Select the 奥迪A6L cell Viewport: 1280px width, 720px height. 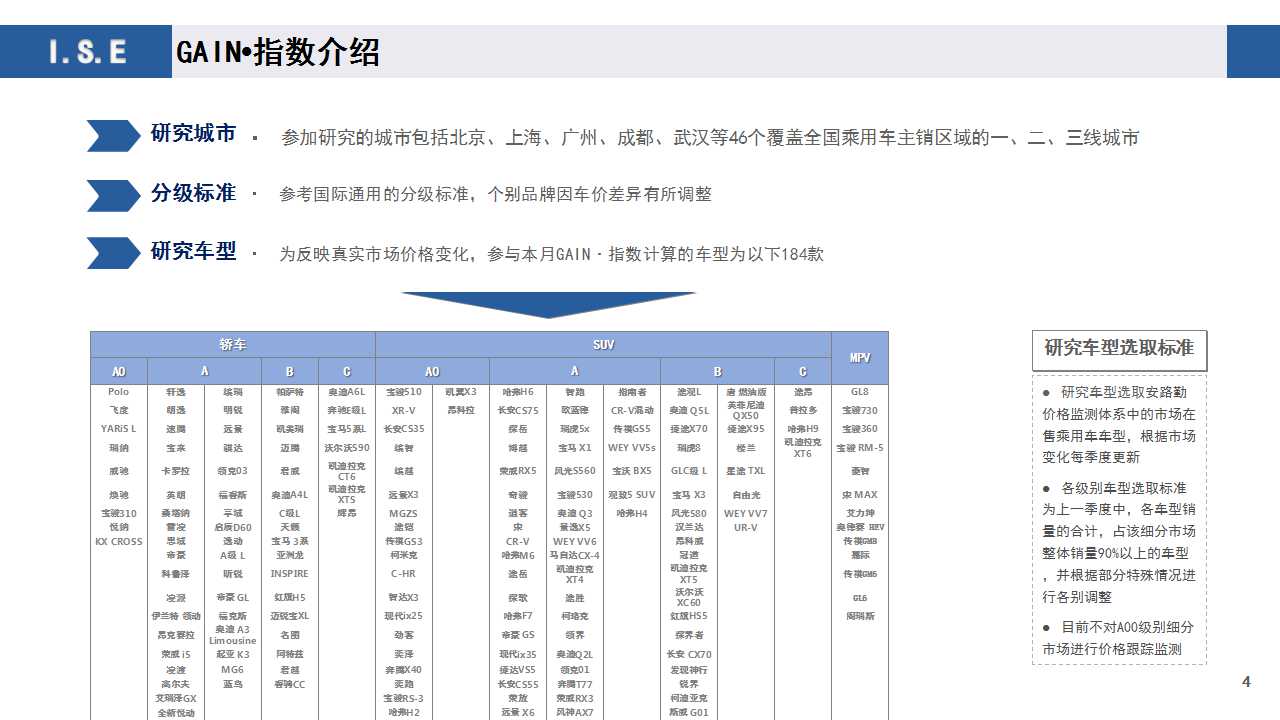(x=346, y=392)
